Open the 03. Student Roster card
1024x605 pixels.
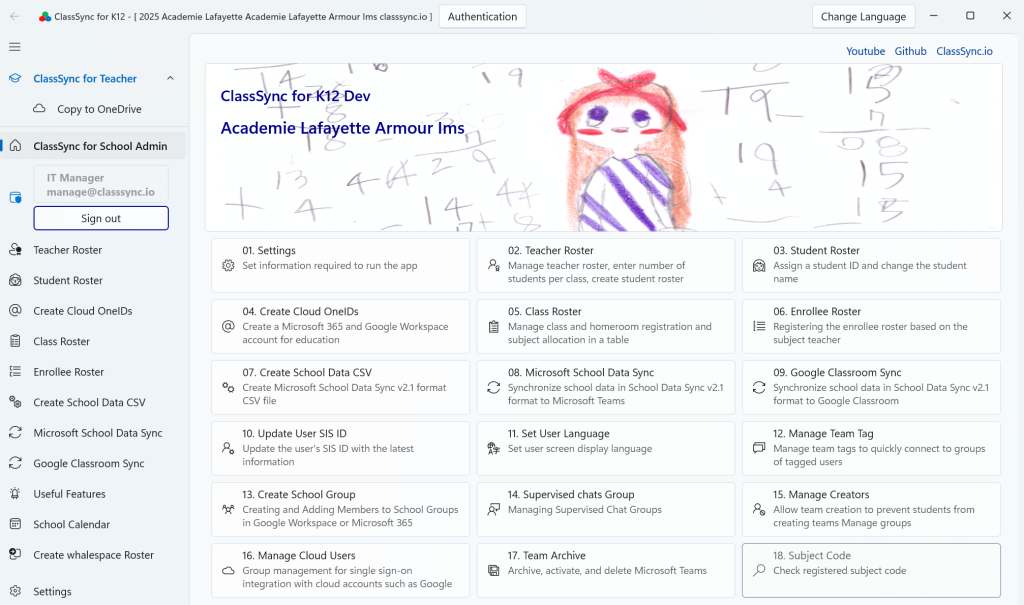871,265
